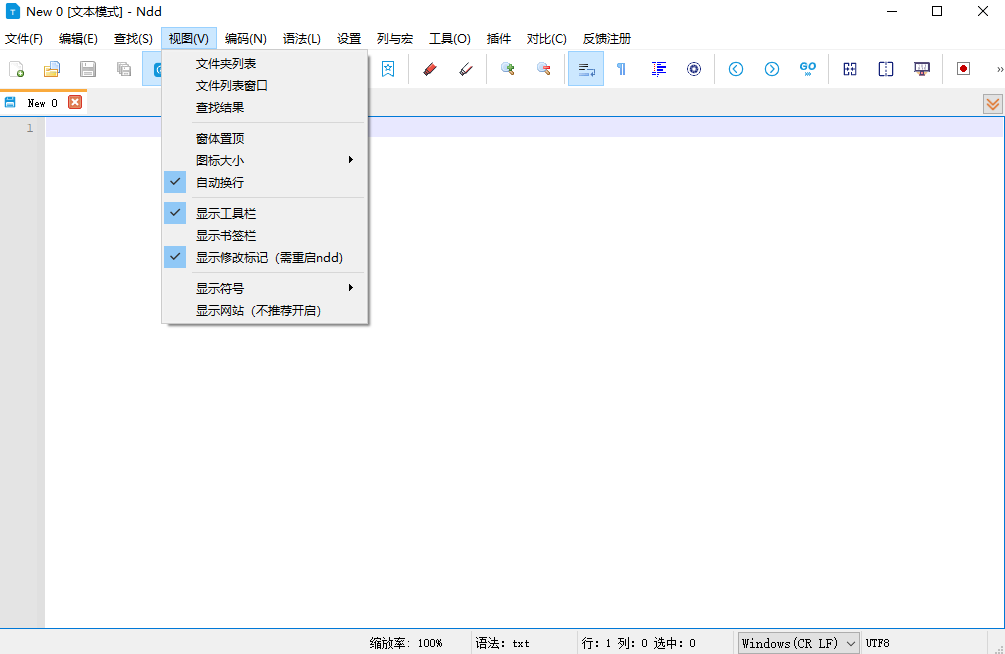1005x654 pixels.
Task: Open the 编辑(E) menu
Action: pyautogui.click(x=78, y=38)
